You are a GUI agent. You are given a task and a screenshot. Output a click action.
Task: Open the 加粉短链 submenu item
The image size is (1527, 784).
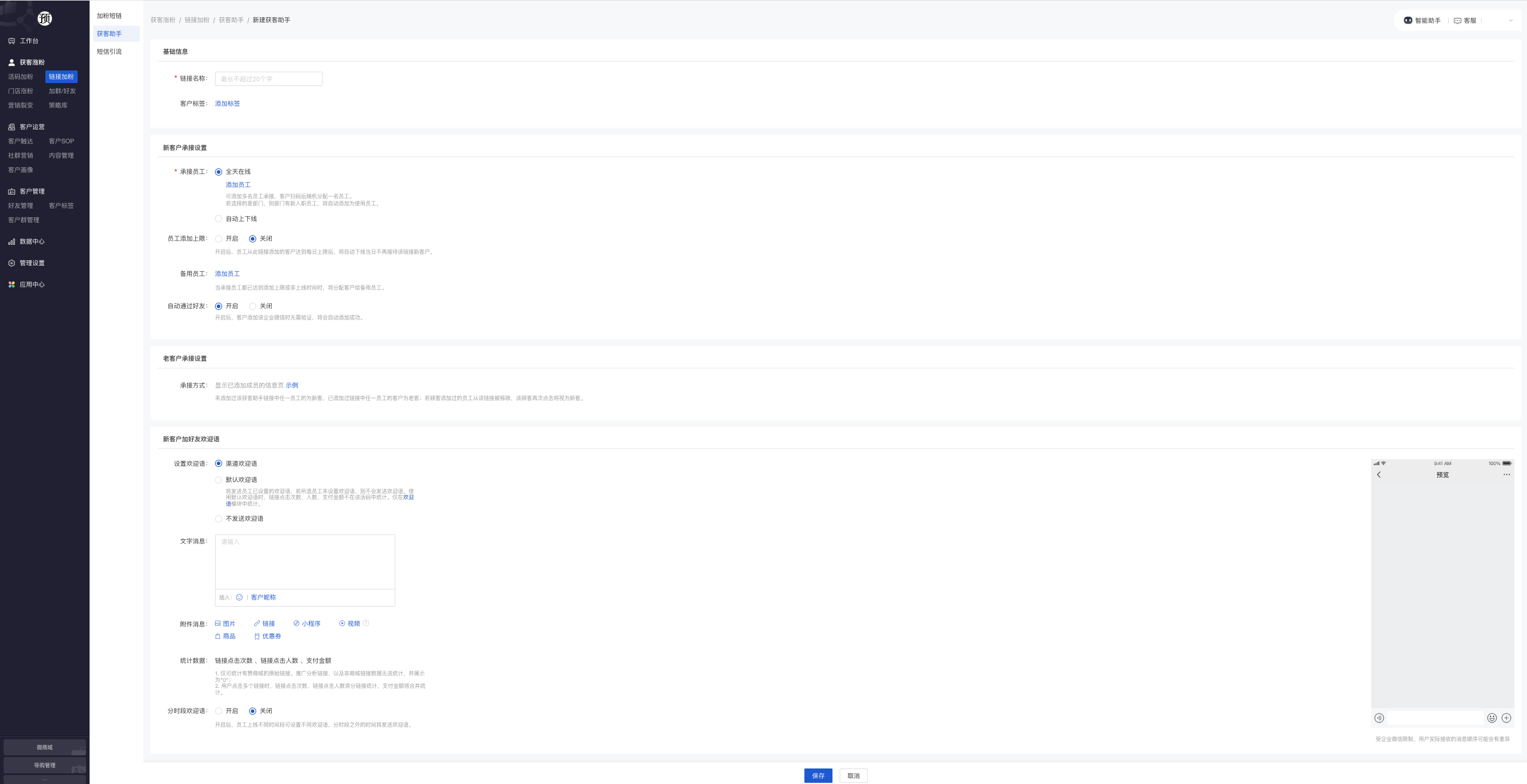click(109, 16)
